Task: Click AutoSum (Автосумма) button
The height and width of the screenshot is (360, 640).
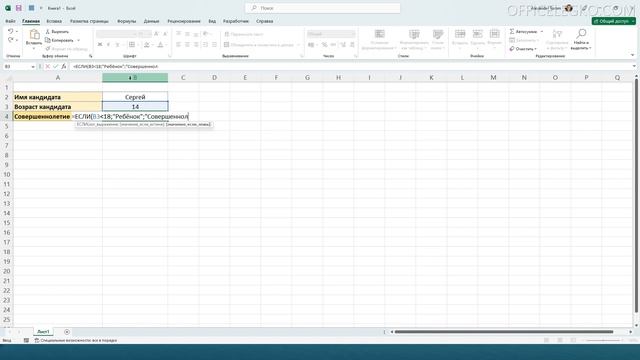Action: [523, 31]
